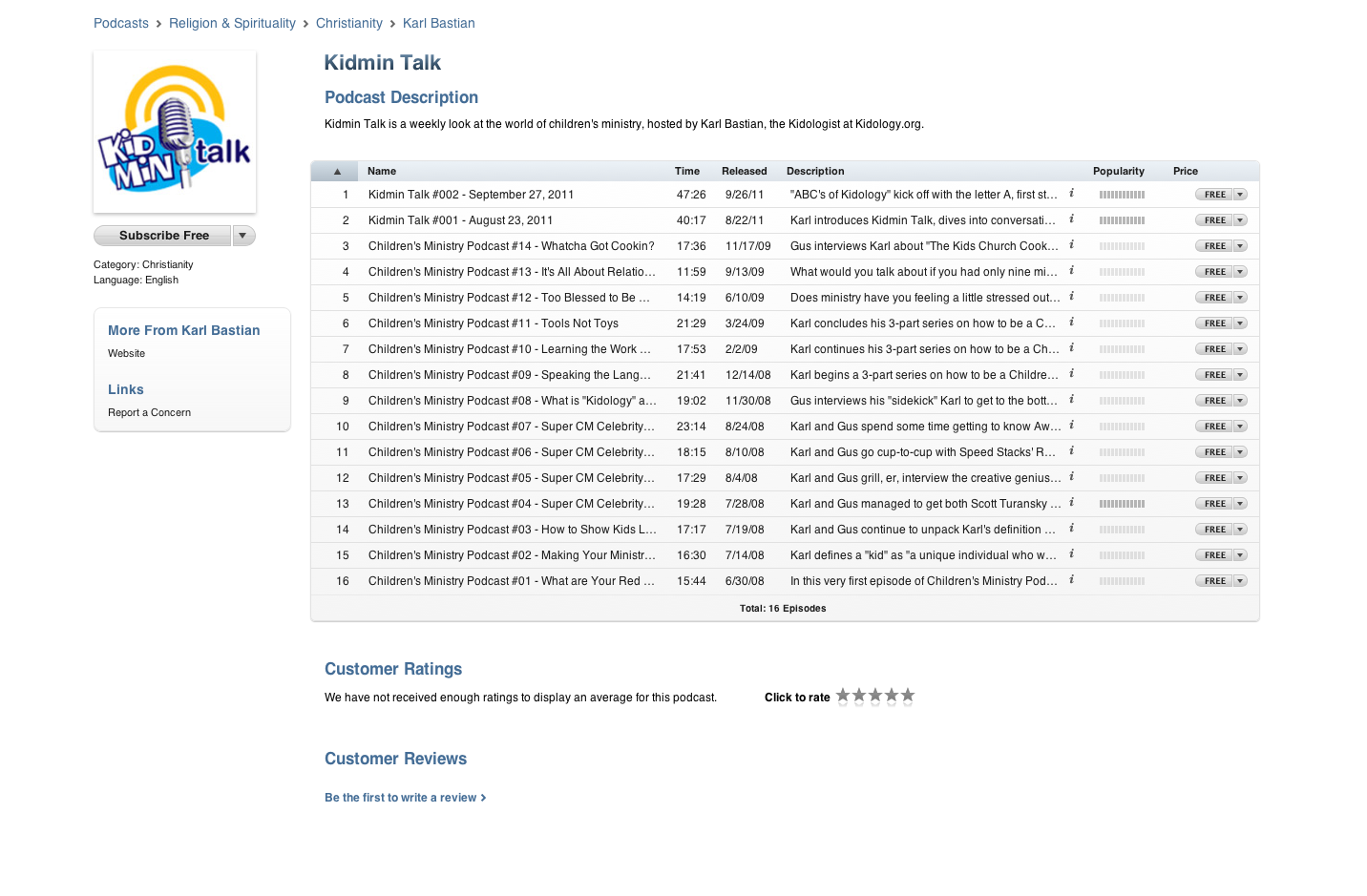Expand price dropdown arrow for Podcast #04
This screenshot has width=1367, height=896.
[1240, 504]
